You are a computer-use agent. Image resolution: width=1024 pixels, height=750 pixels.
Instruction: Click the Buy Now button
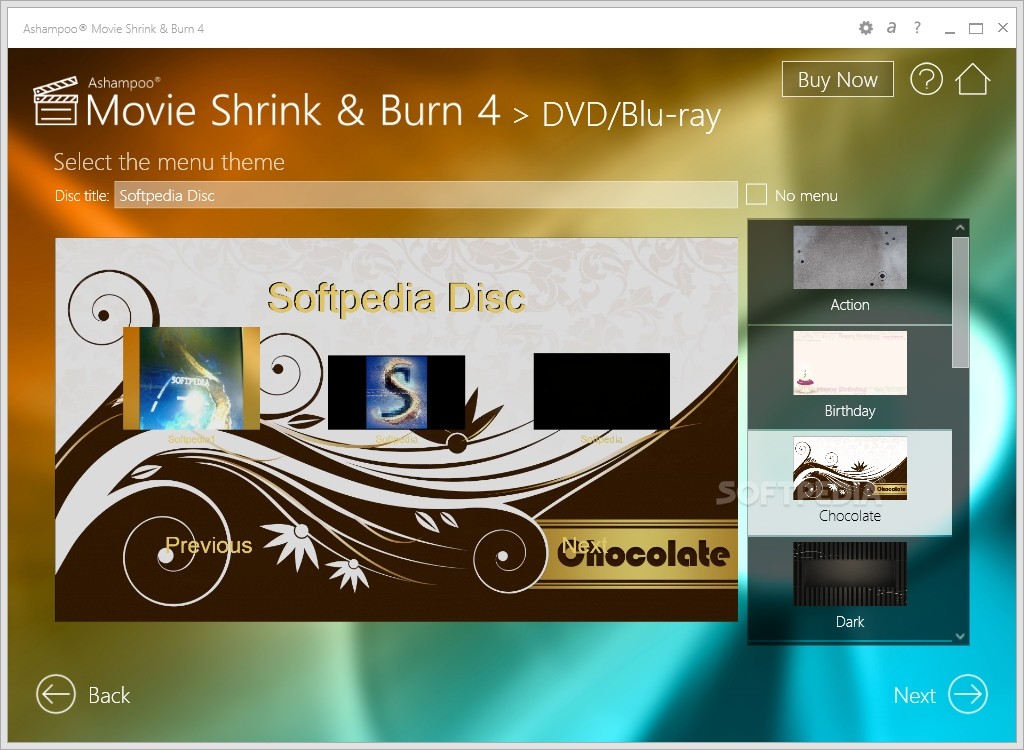[837, 79]
